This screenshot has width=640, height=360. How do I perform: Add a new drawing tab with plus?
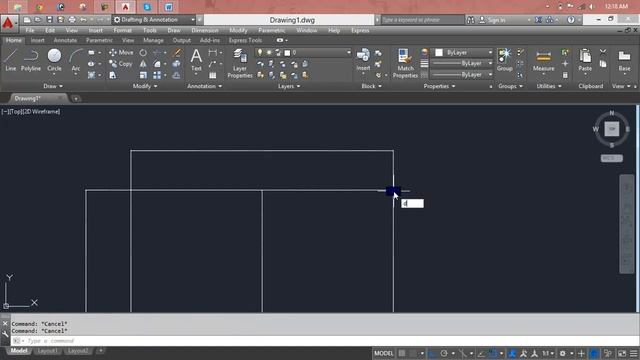[76, 98]
